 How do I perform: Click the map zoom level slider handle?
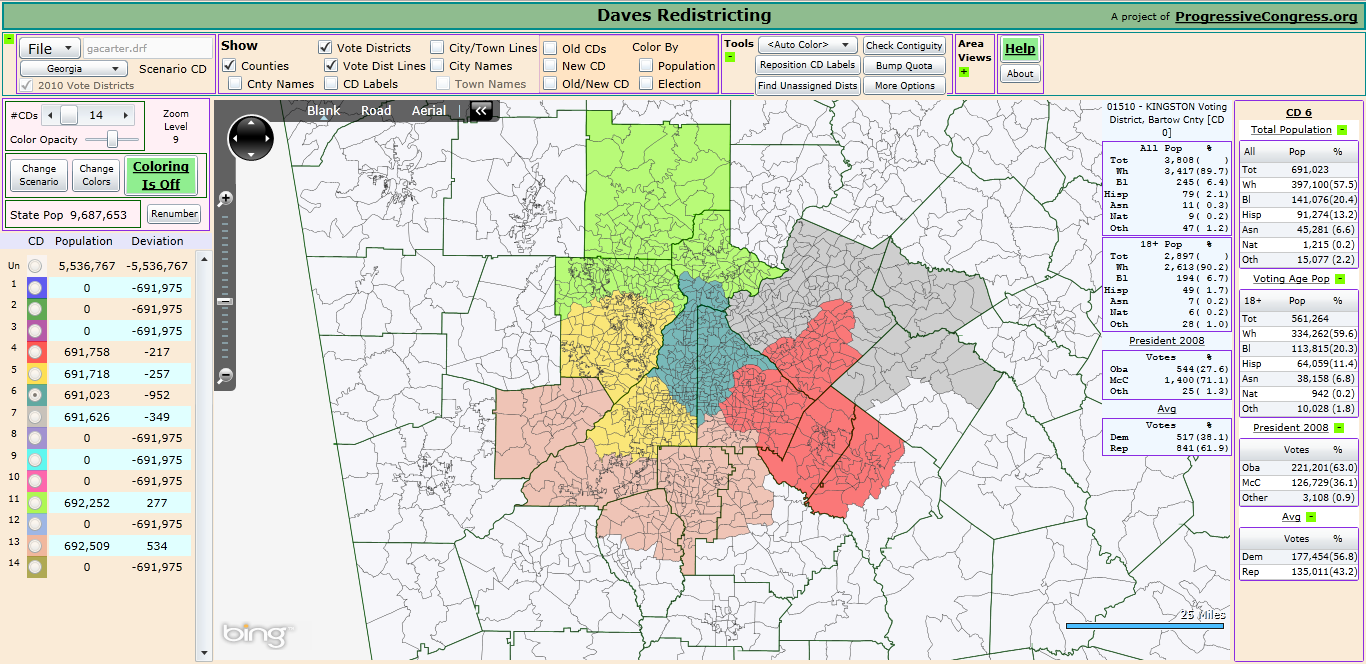click(226, 301)
